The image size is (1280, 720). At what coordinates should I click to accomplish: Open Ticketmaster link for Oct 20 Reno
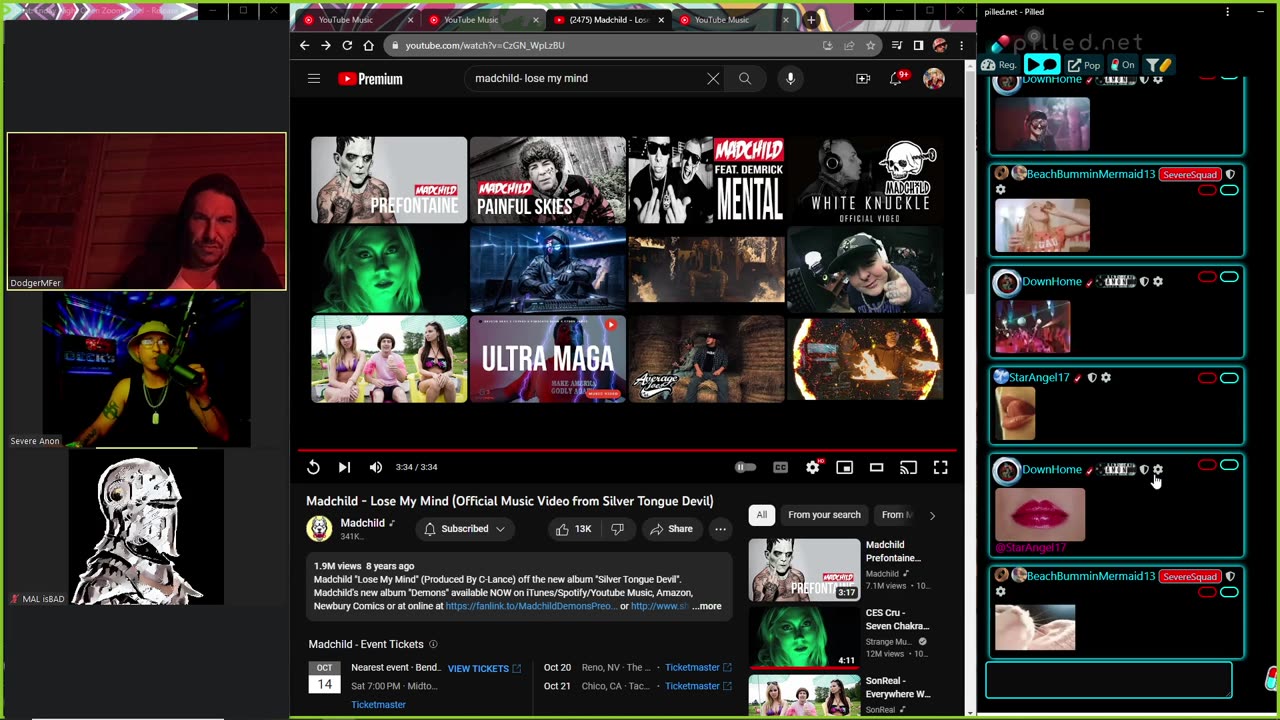(698, 667)
